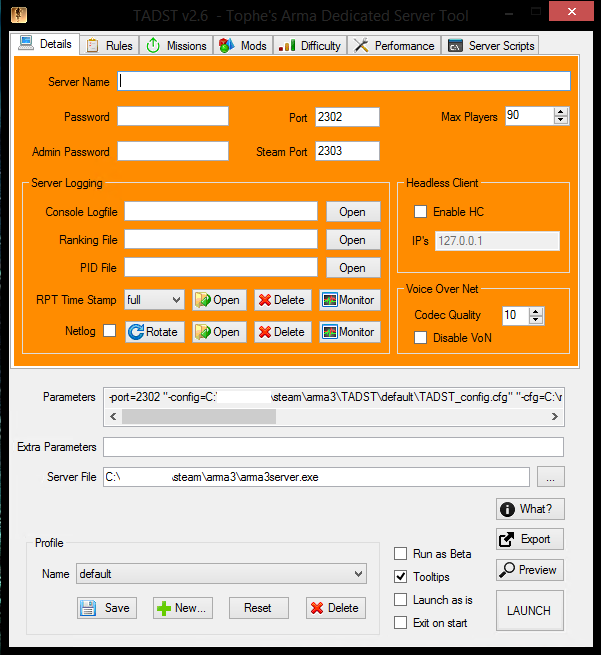Save the current profile
This screenshot has width=601, height=655.
[x=107, y=608]
